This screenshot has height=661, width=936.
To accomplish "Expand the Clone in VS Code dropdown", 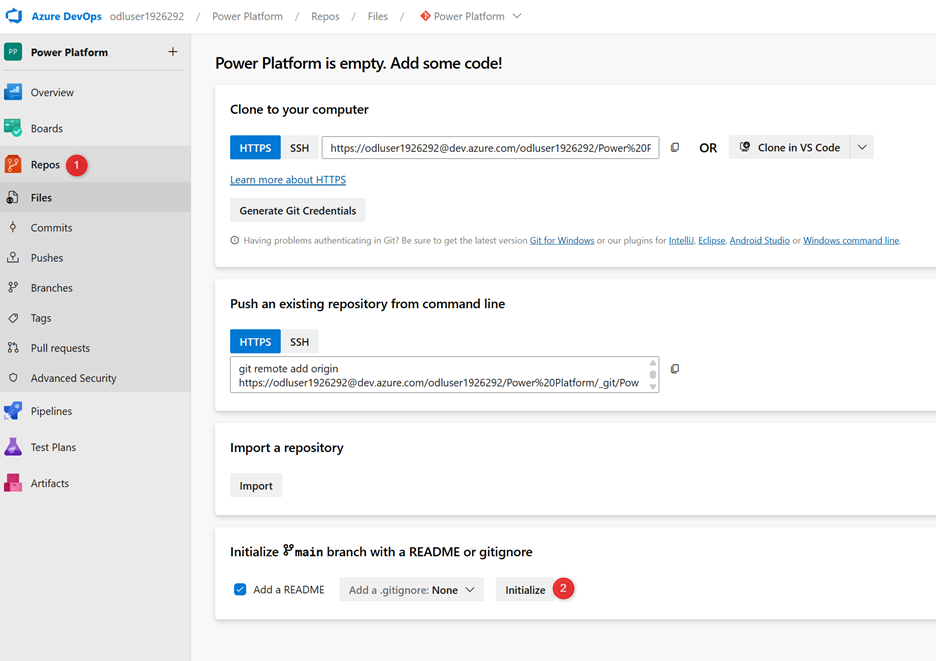I will click(x=862, y=146).
